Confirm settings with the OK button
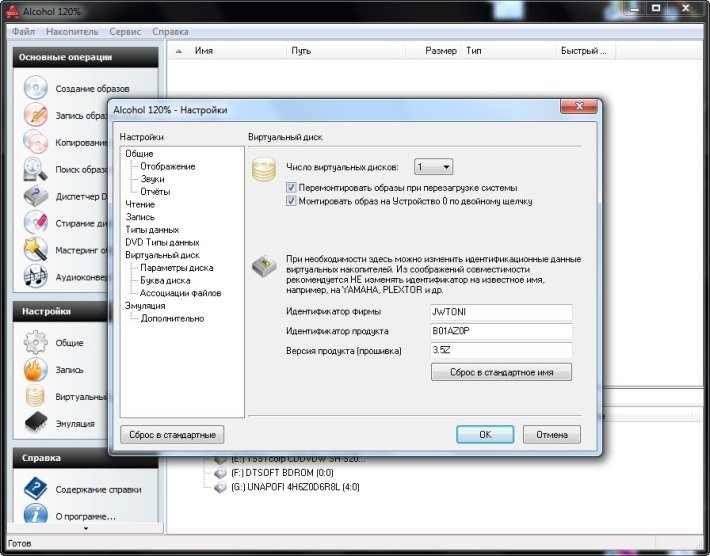Image resolution: width=710 pixels, height=556 pixels. pos(485,435)
